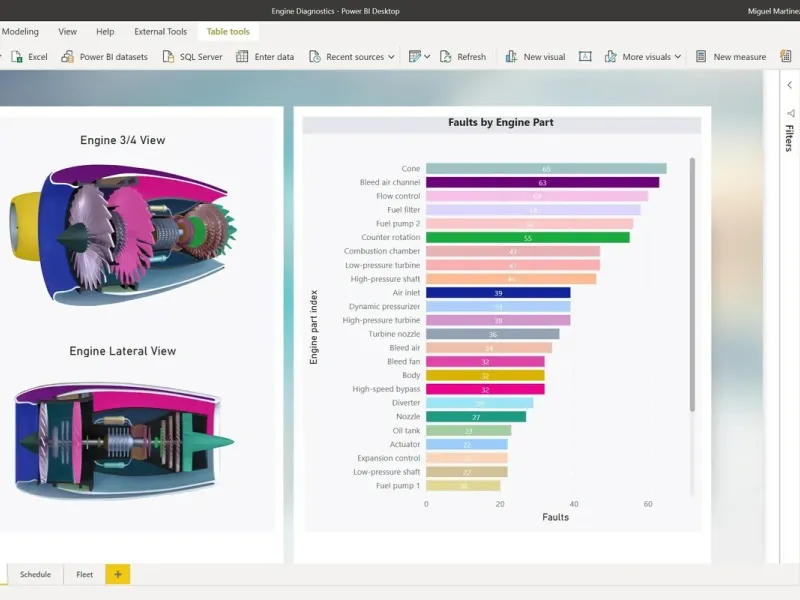Click the High-pressure turbine label
The height and width of the screenshot is (600, 800).
(381, 320)
